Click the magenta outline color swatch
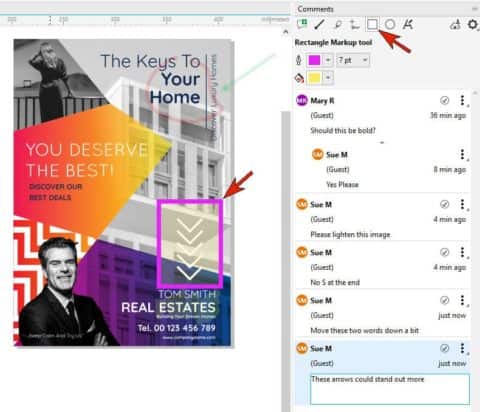480x412 pixels. 314,60
